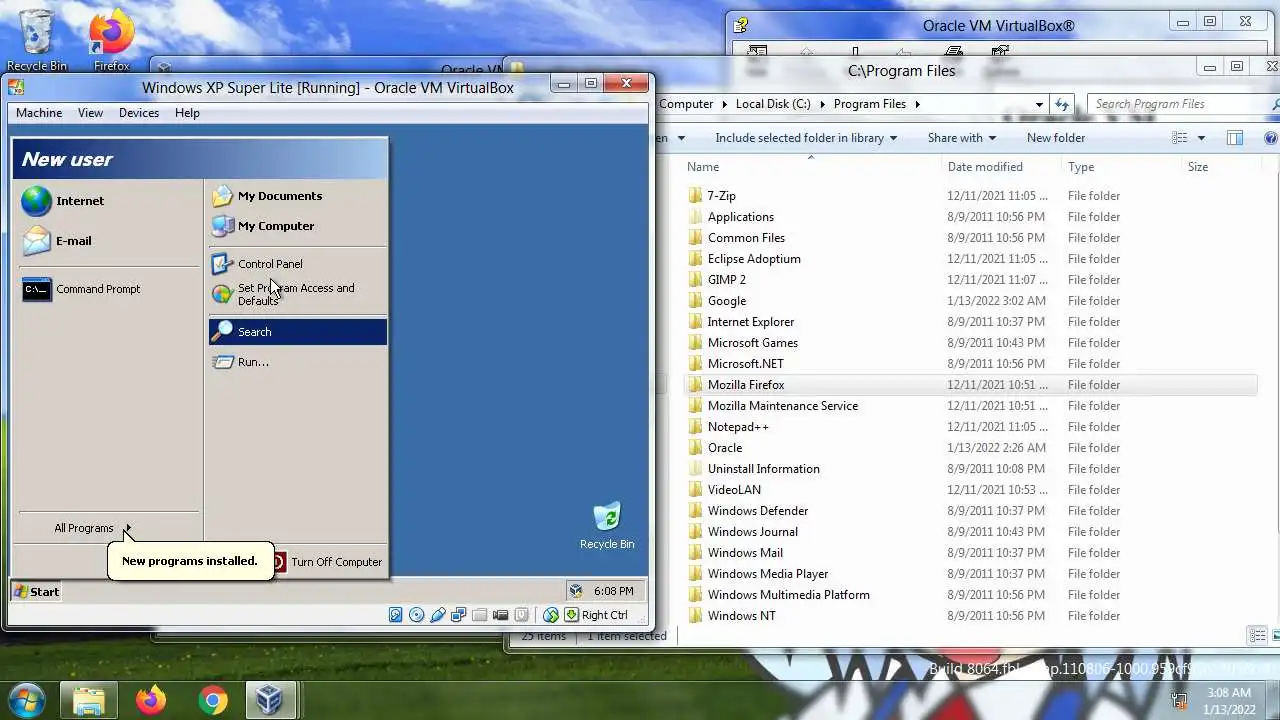Image resolution: width=1280 pixels, height=720 pixels.
Task: Click the green arrow host key icon
Action: [572, 615]
